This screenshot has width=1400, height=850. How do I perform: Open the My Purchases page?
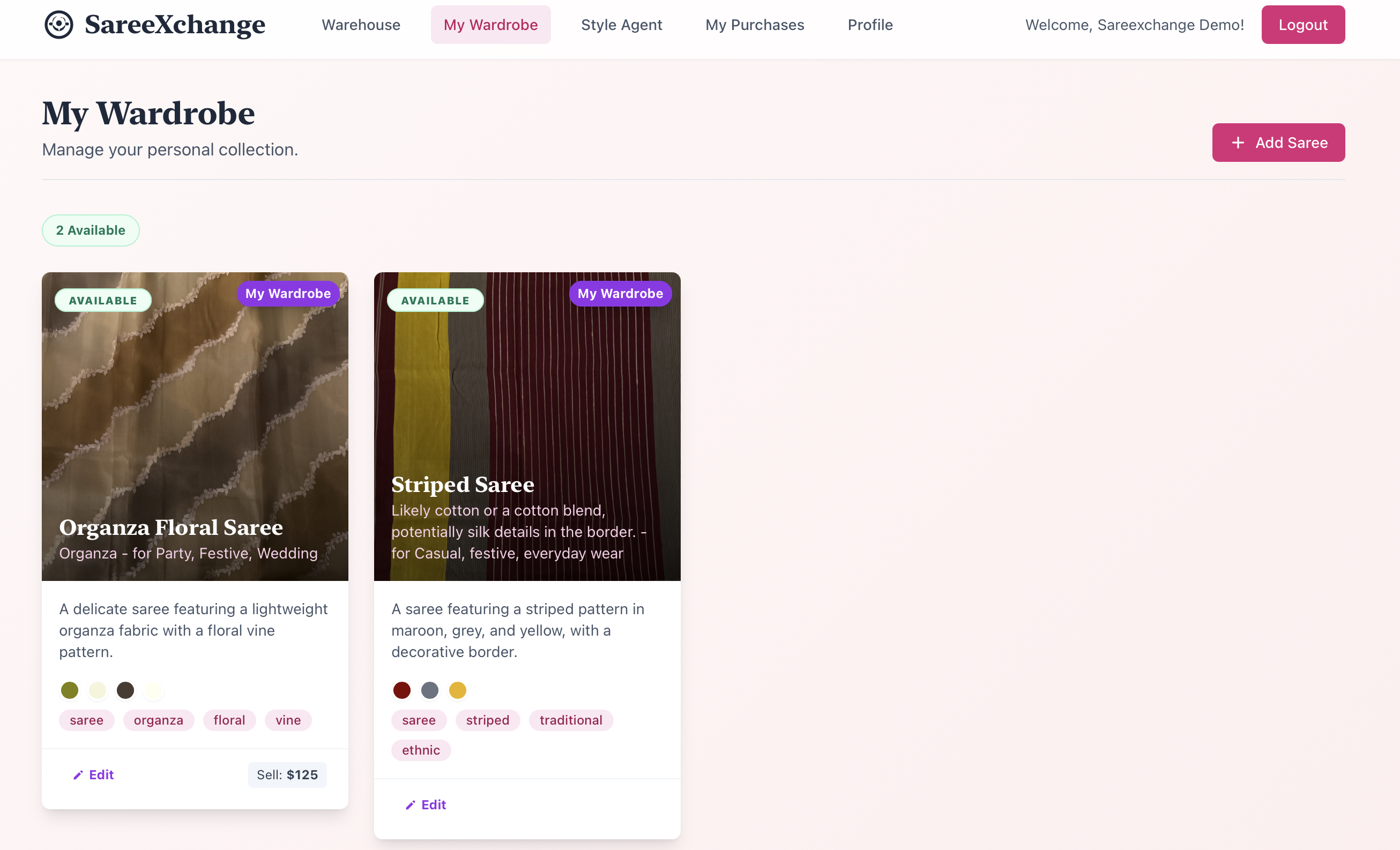[755, 25]
